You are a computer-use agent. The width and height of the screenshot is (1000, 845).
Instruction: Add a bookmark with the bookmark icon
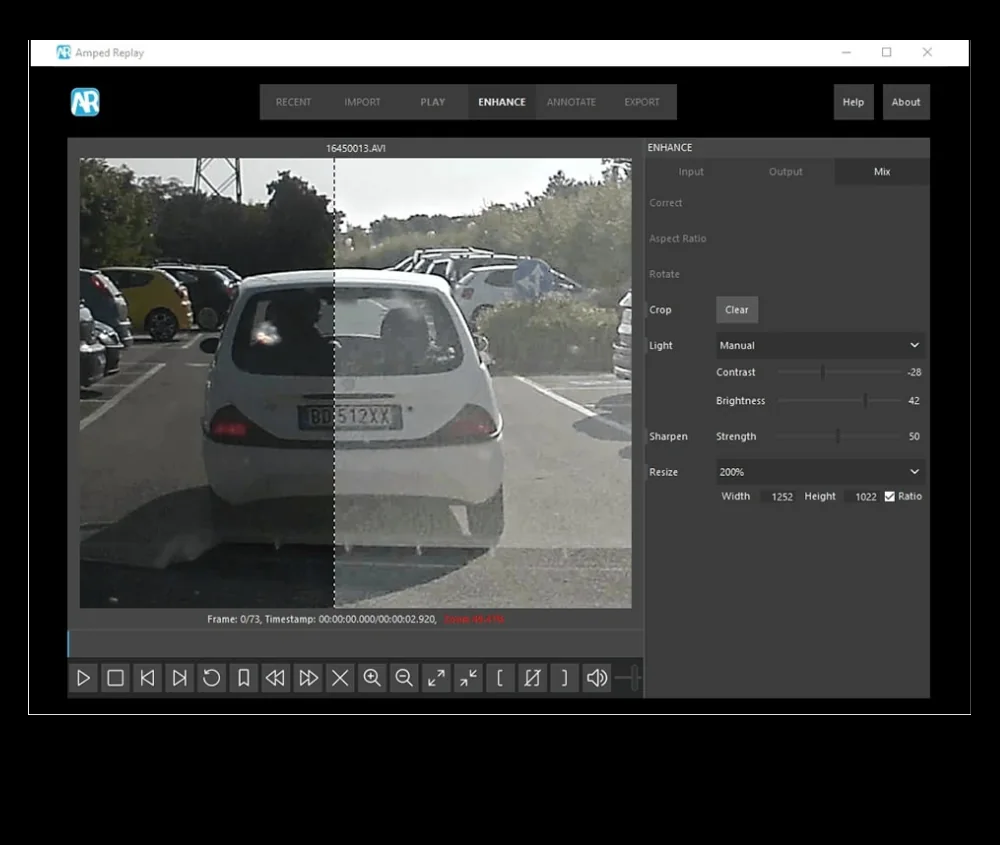click(x=244, y=678)
